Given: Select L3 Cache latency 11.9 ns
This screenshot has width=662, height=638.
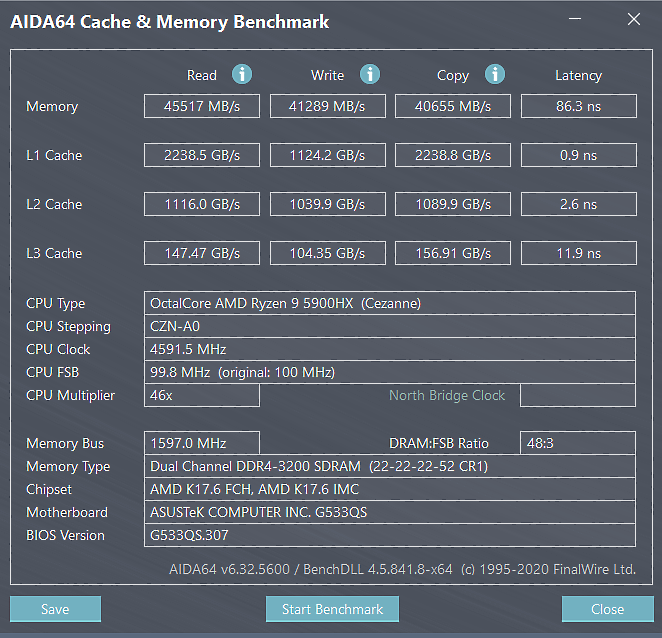Looking at the screenshot, I should (579, 253).
